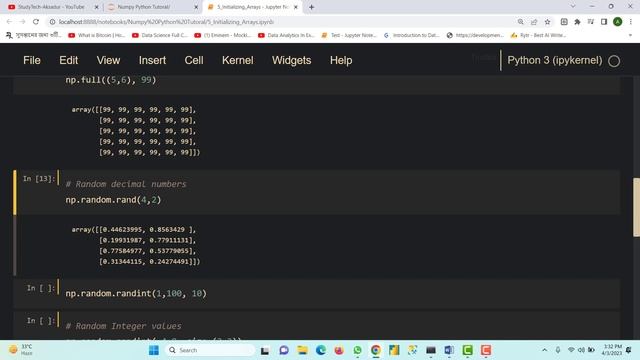
Task: Open File Explorer from the taskbar
Action: (302, 350)
